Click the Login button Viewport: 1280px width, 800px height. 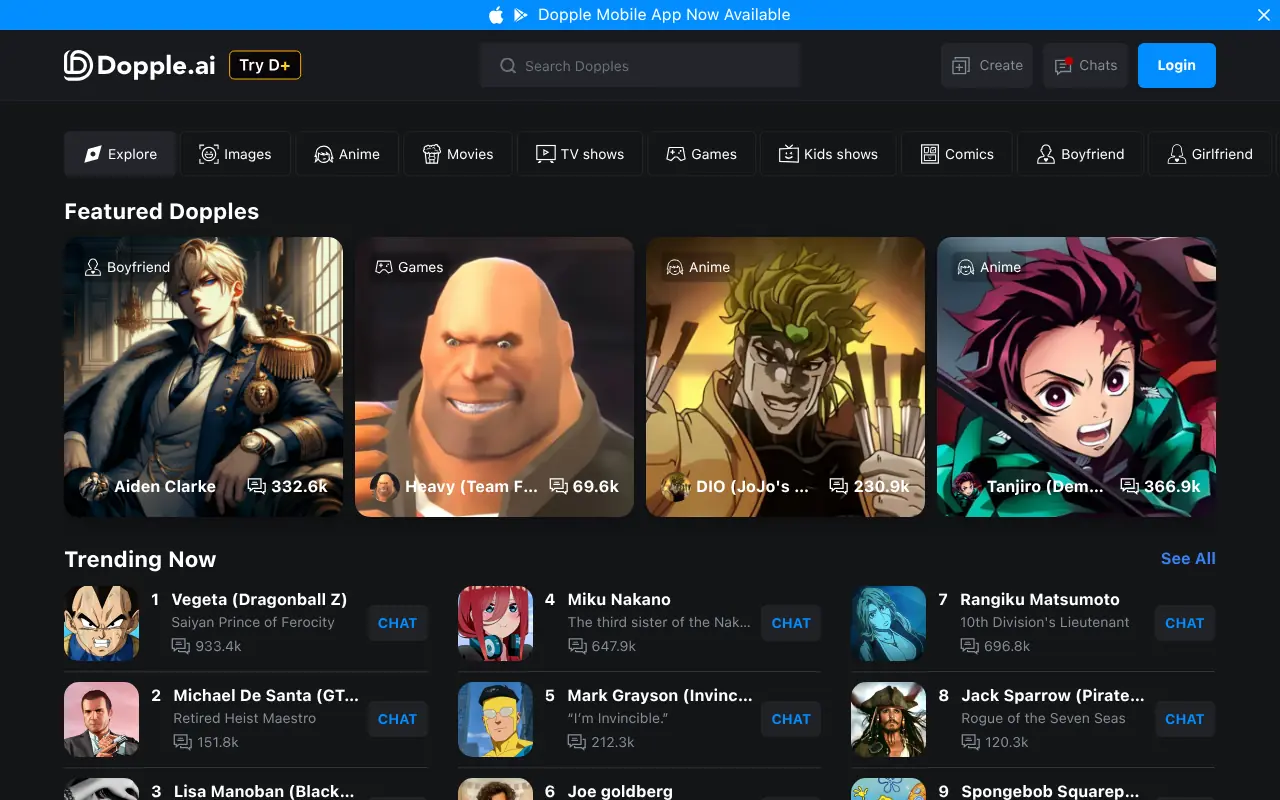(1176, 64)
